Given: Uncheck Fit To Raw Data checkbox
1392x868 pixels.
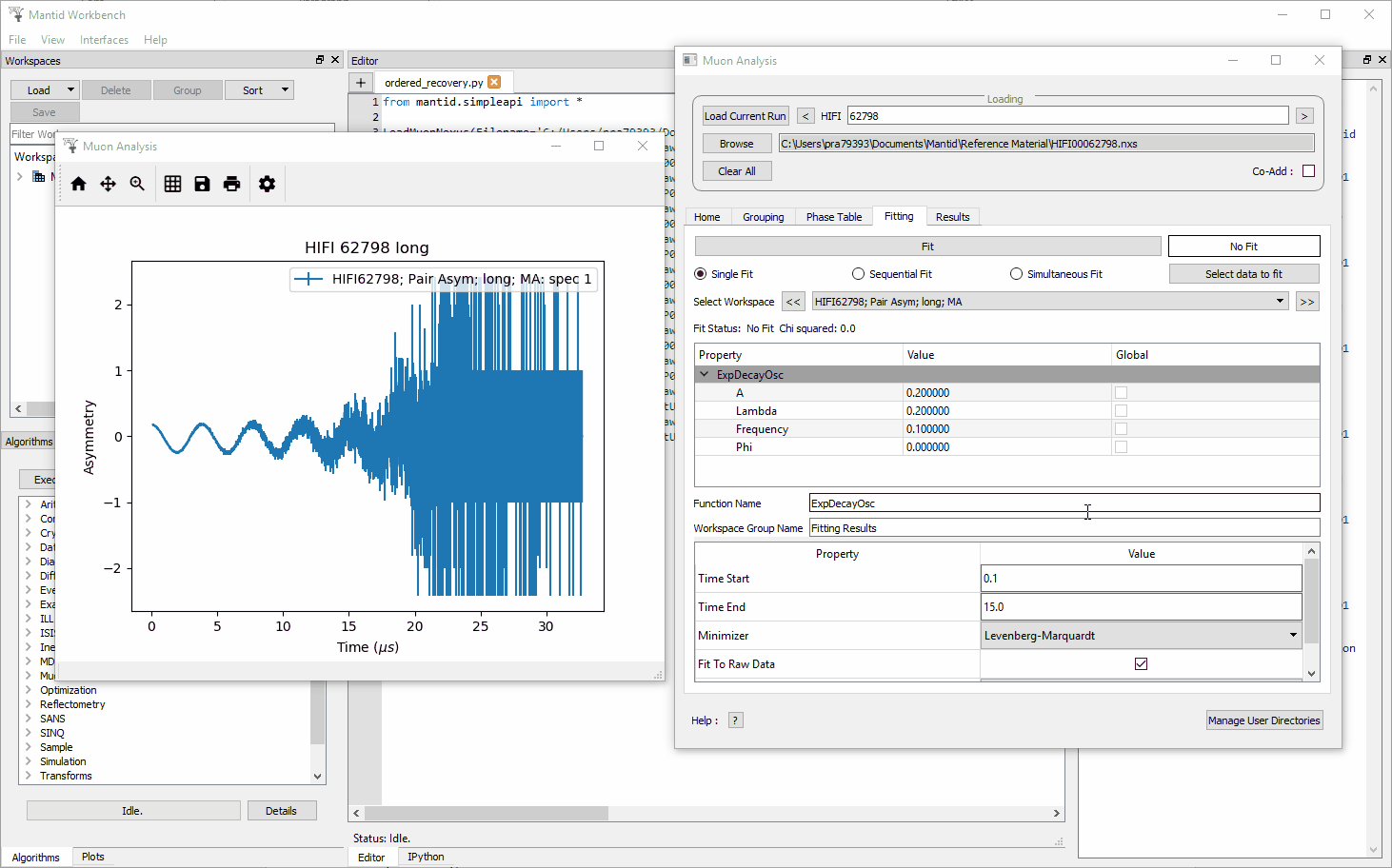Looking at the screenshot, I should 1141,663.
